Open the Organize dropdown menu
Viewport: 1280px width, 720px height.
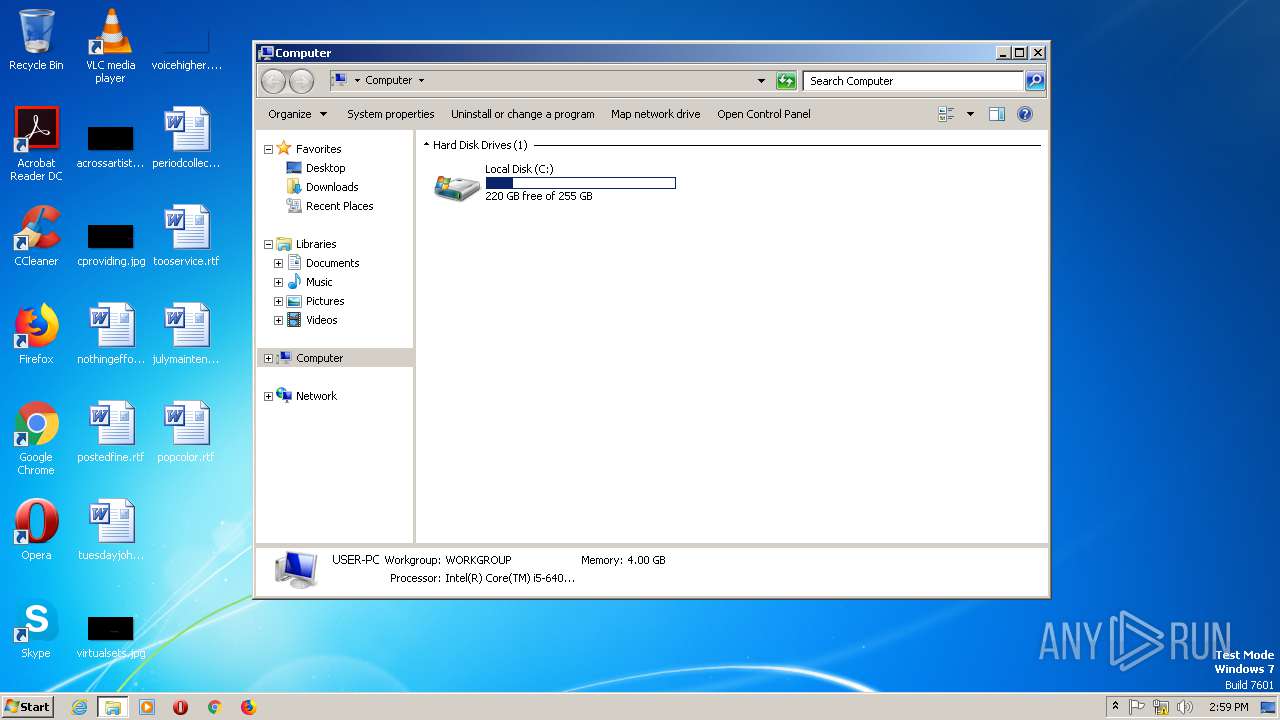297,114
